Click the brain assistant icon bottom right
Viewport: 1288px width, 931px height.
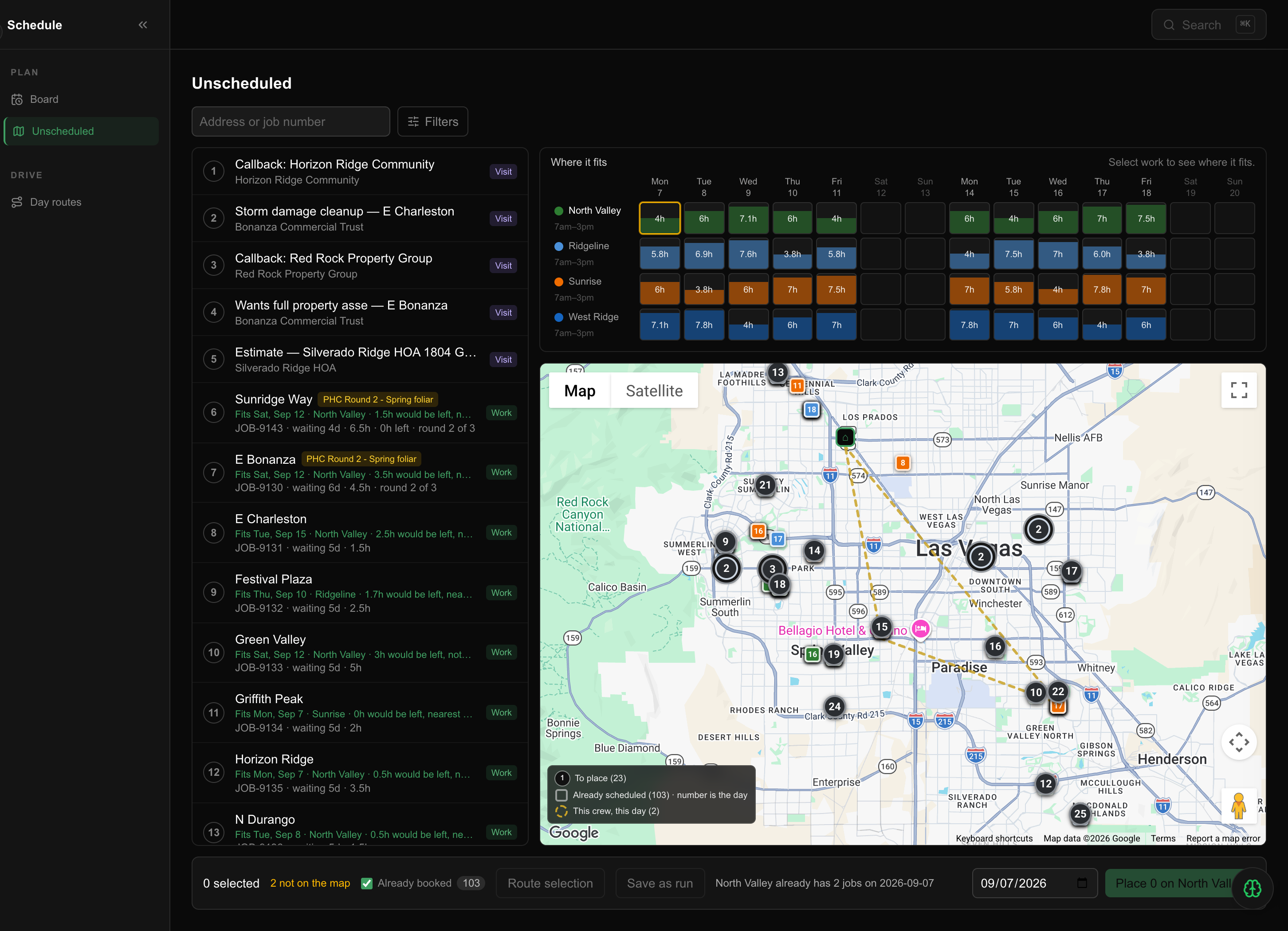point(1252,888)
